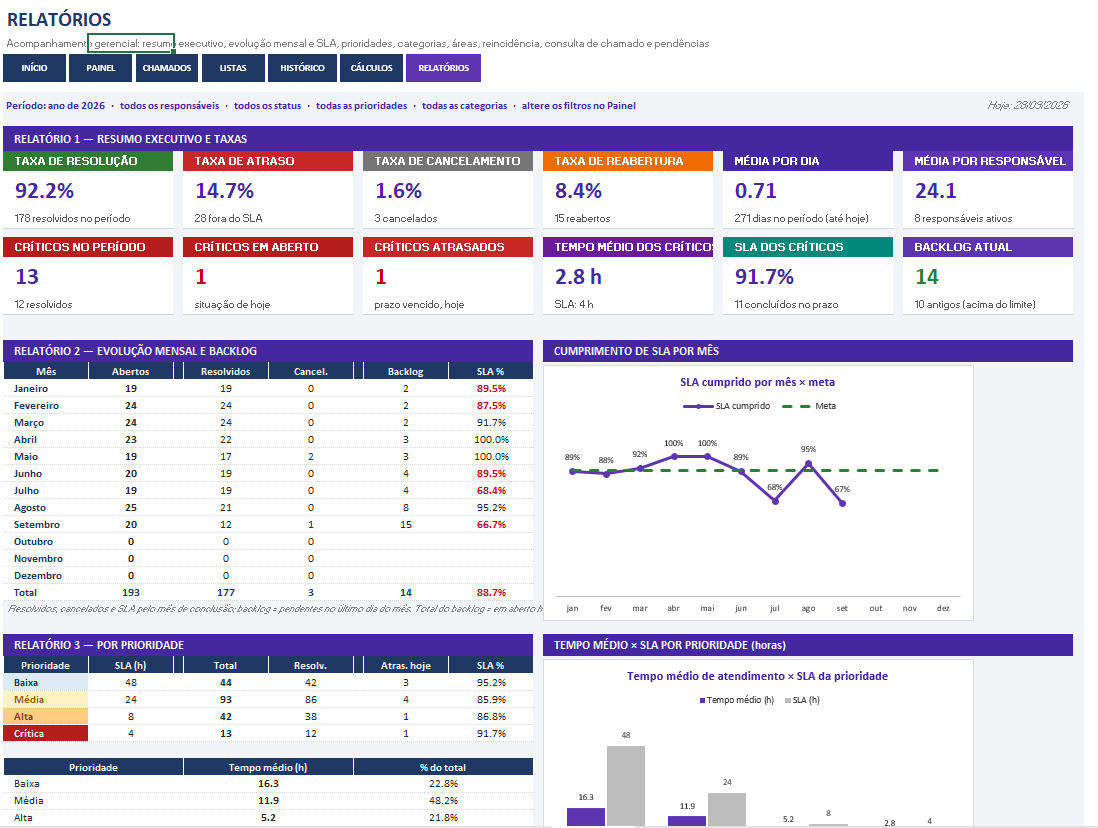This screenshot has width=1098, height=828.
Task: Click 'todas as categorias' filter text
Action: (x=464, y=106)
